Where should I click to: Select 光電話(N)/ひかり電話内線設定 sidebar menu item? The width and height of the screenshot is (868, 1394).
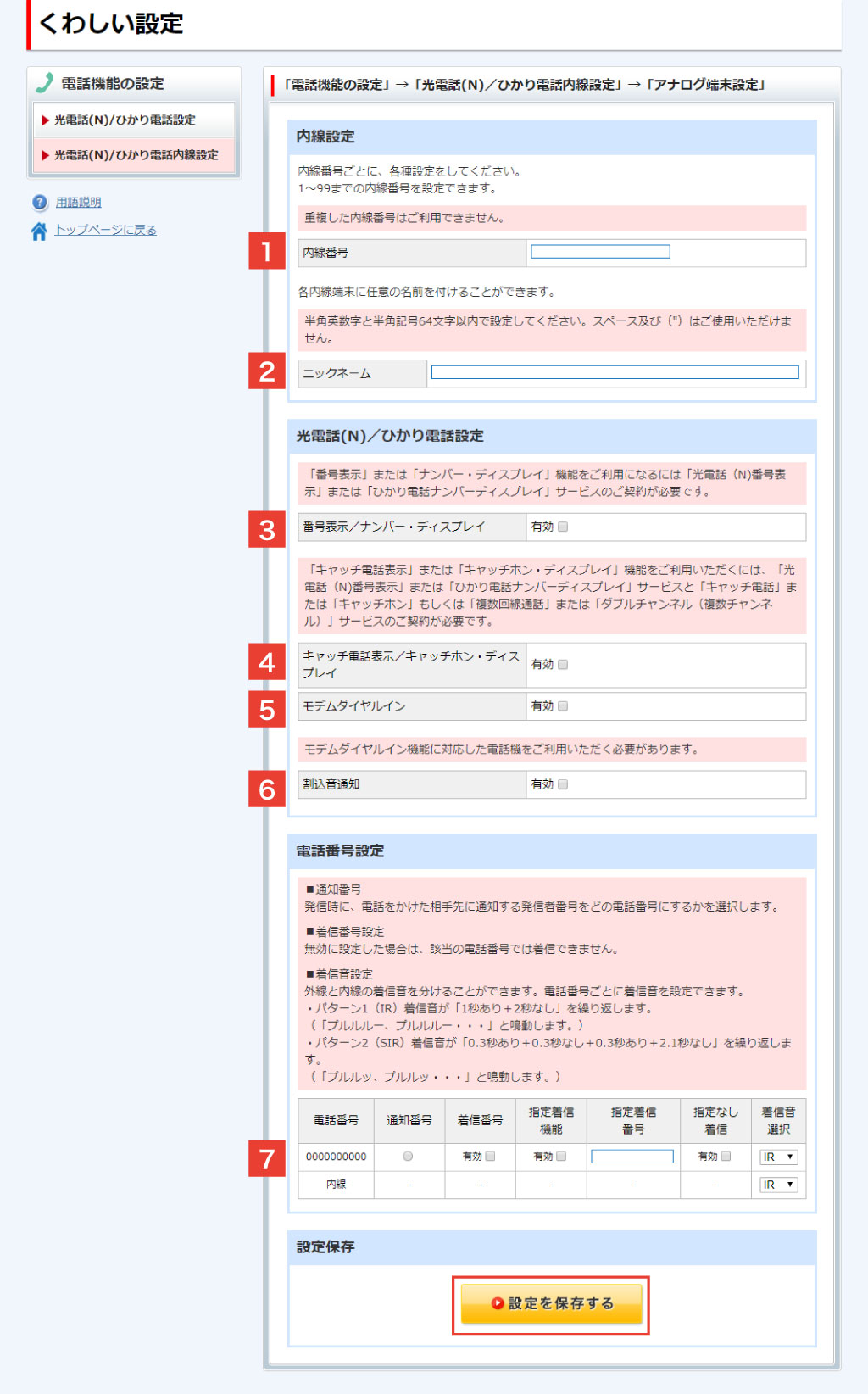click(x=136, y=155)
